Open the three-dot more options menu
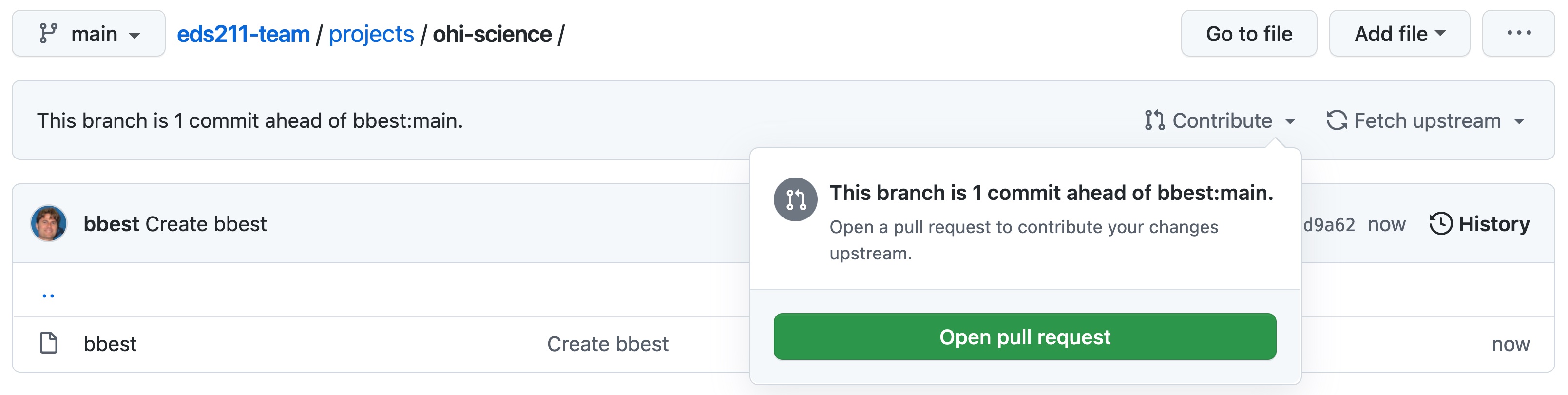The width and height of the screenshot is (1568, 395). (1519, 34)
